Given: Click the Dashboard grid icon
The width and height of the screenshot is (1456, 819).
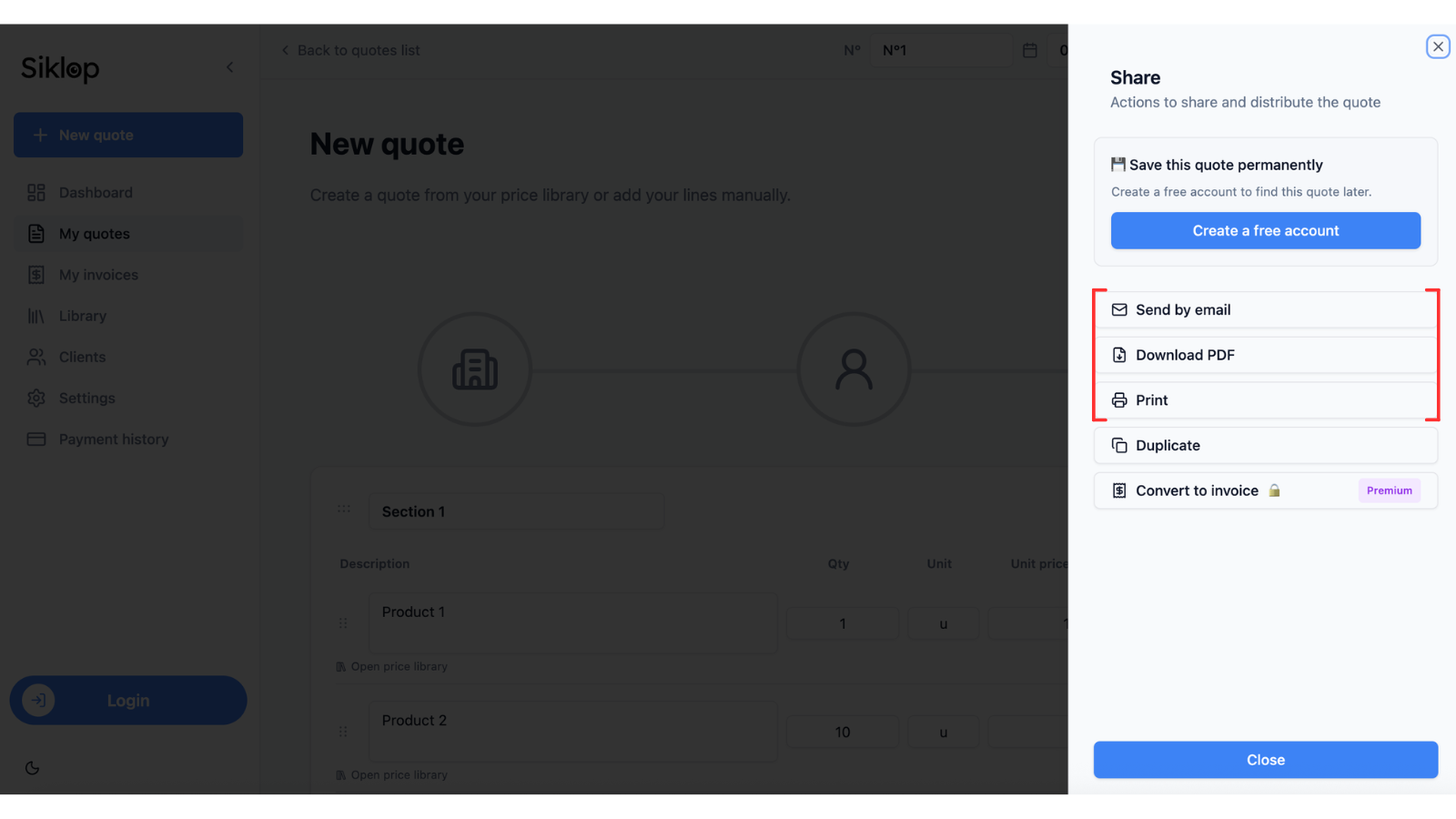Looking at the screenshot, I should [x=36, y=193].
